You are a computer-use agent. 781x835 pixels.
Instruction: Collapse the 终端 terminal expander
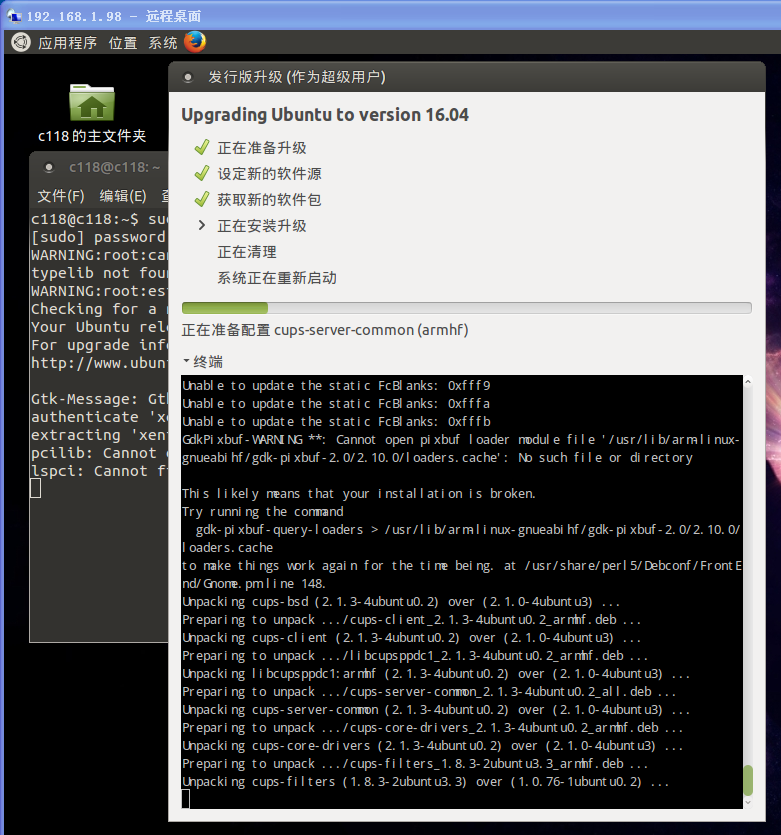click(202, 362)
